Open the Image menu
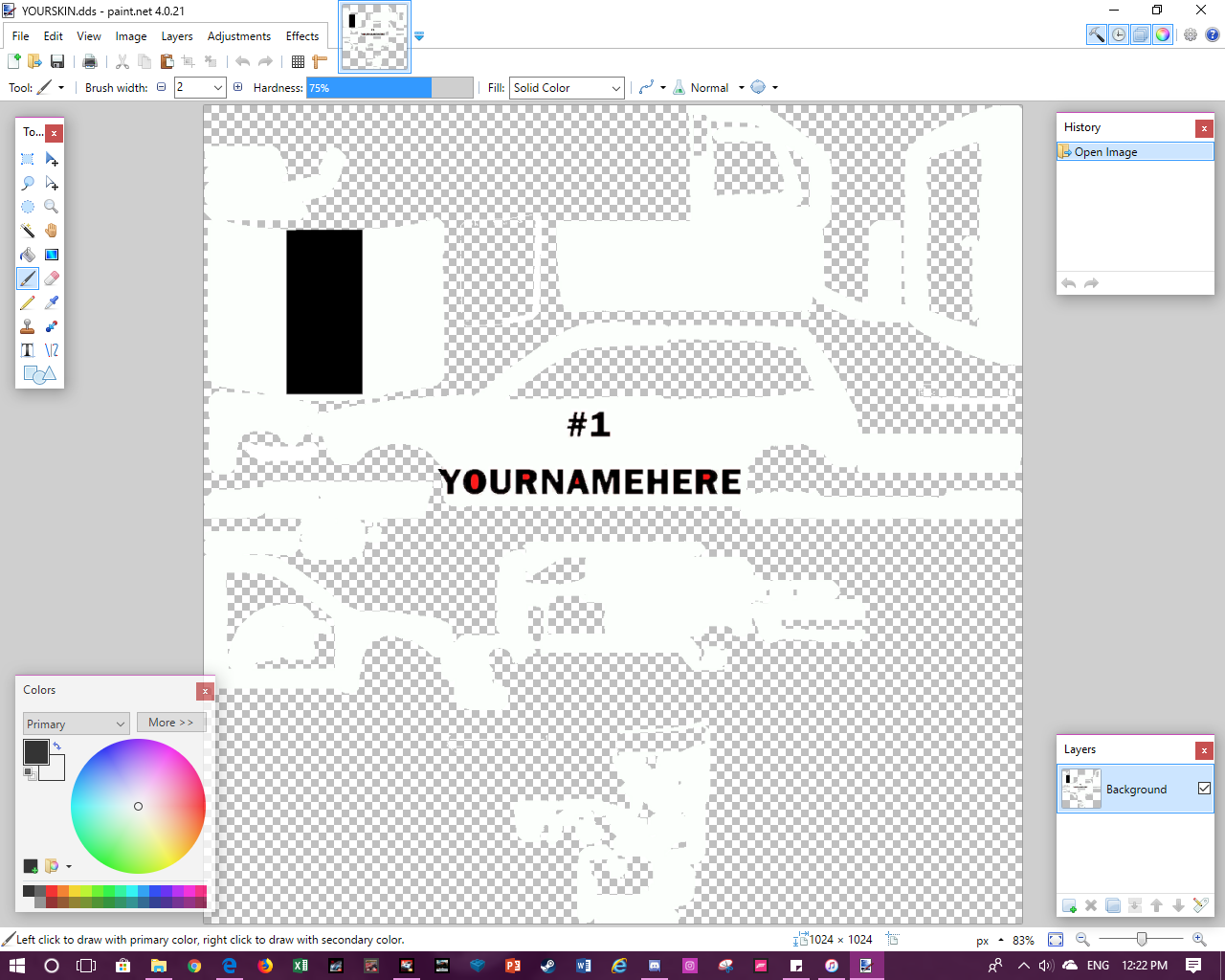1225x980 pixels. click(131, 36)
